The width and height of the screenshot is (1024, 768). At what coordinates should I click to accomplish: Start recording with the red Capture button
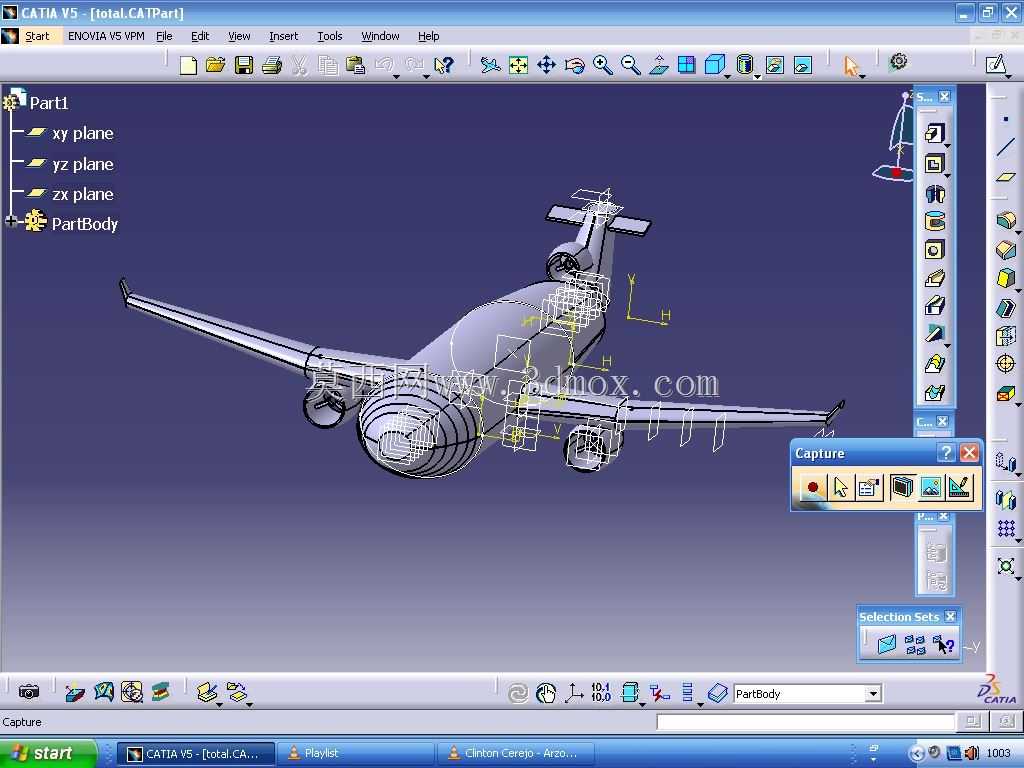click(x=812, y=487)
